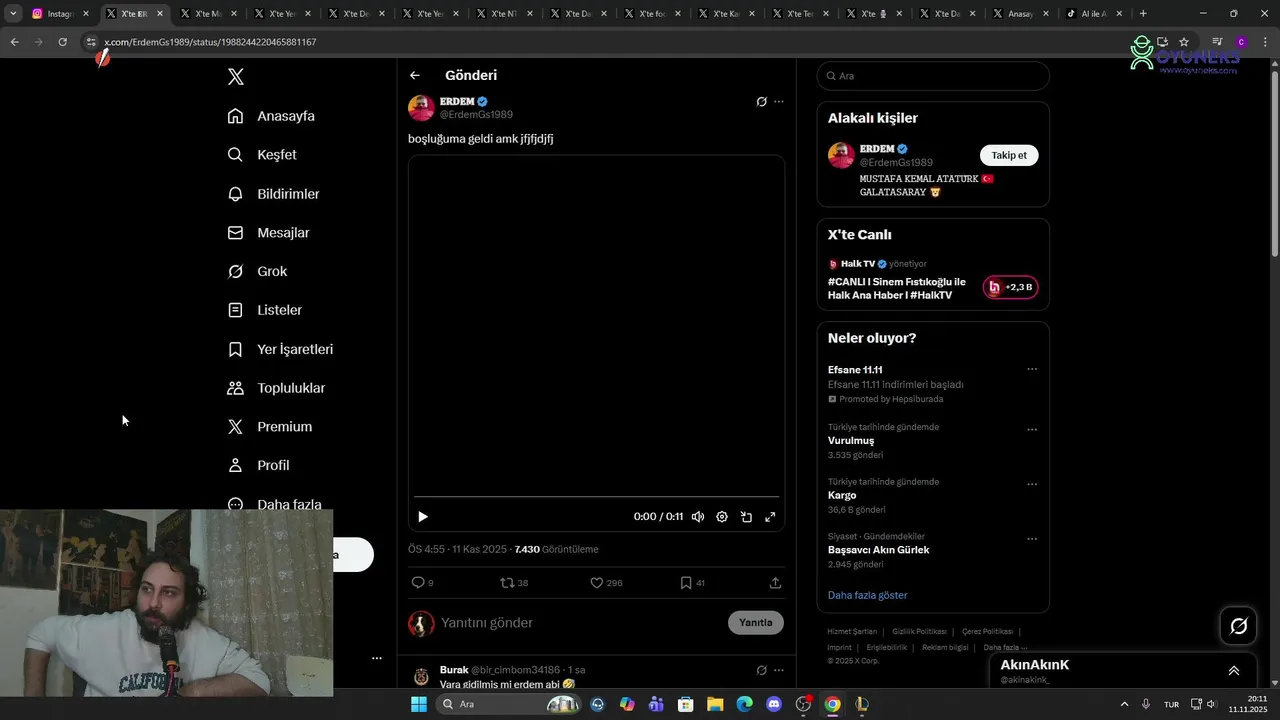Reload the browser page

coord(62,42)
